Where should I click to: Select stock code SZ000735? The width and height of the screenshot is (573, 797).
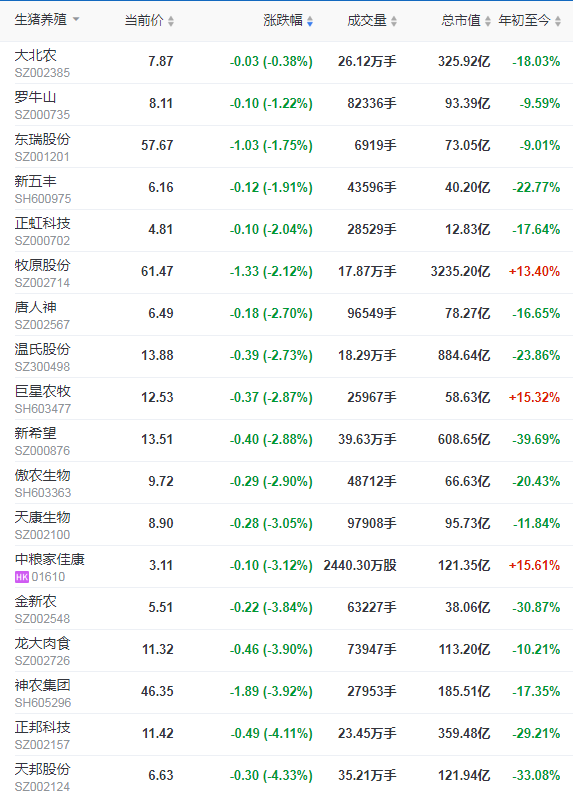coord(42,115)
